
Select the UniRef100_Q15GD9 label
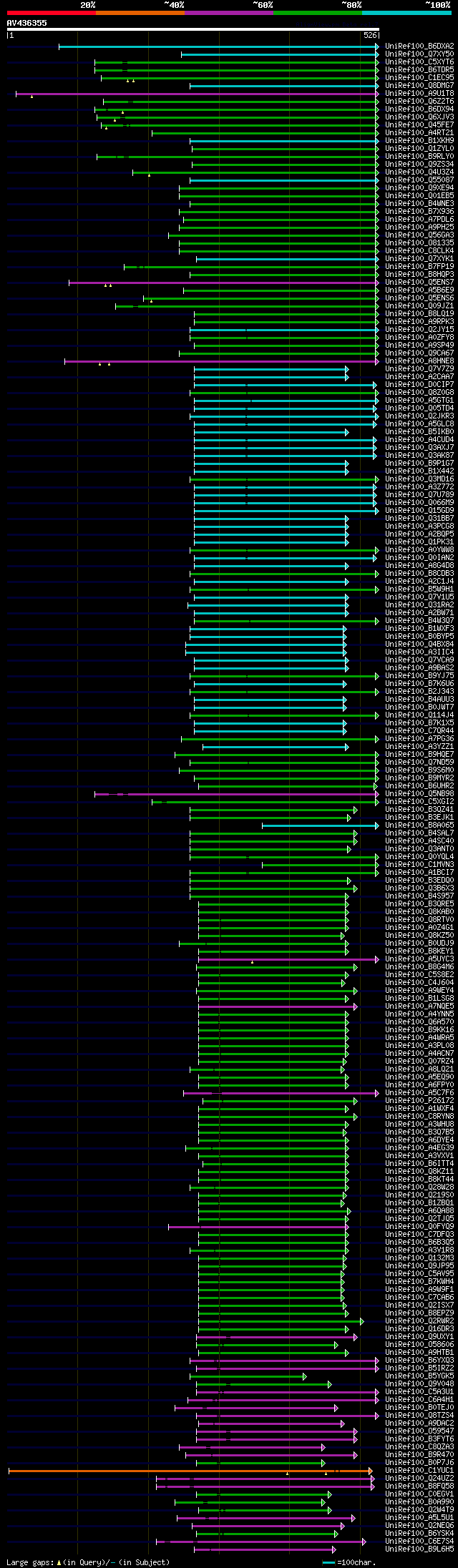point(419,511)
